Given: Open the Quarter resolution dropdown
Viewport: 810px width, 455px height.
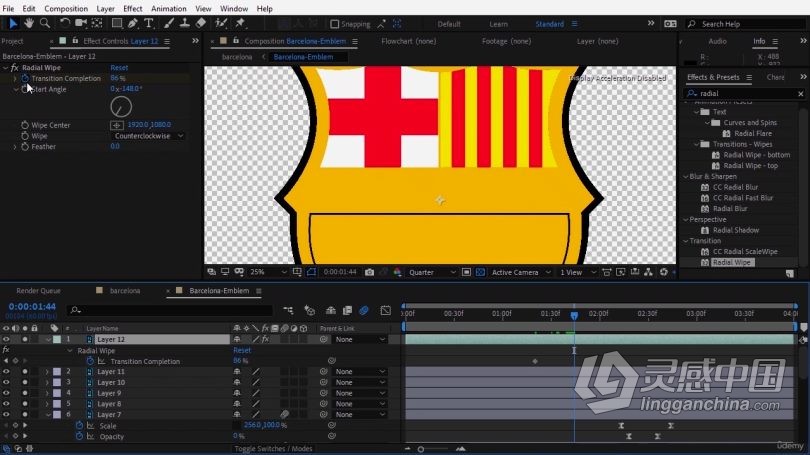Looking at the screenshot, I should click(432, 272).
